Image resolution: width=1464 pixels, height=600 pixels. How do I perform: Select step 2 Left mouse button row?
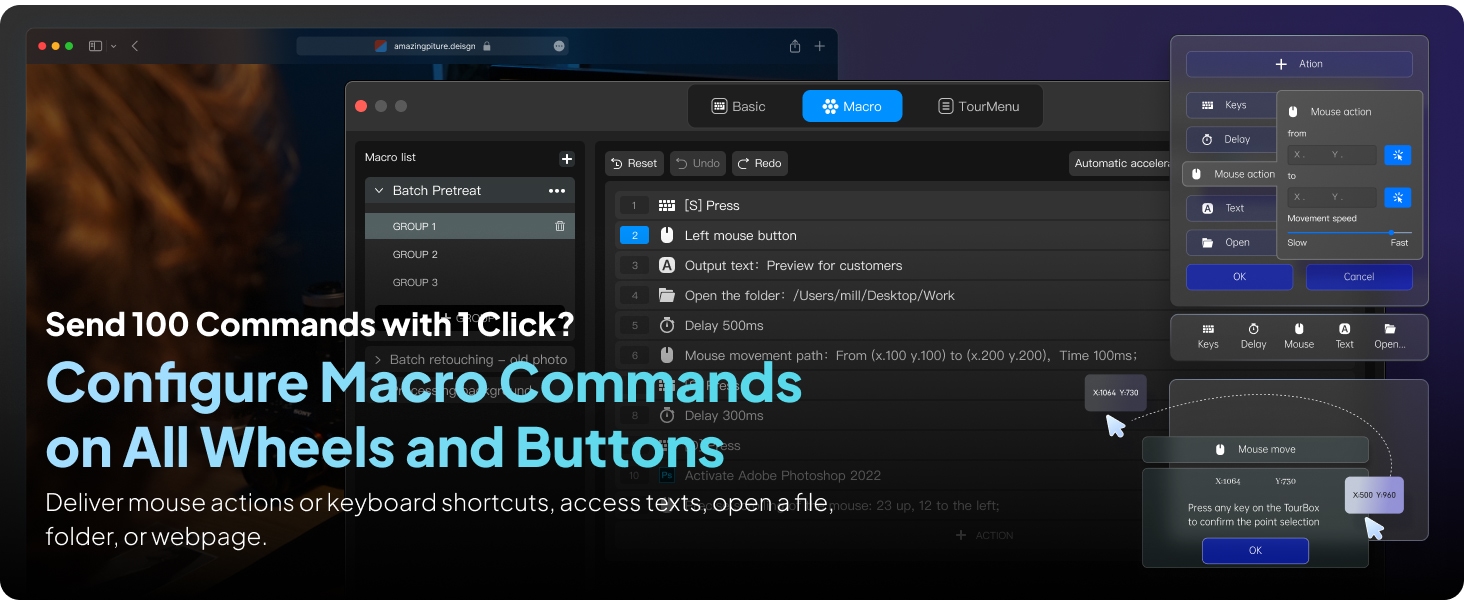click(740, 236)
